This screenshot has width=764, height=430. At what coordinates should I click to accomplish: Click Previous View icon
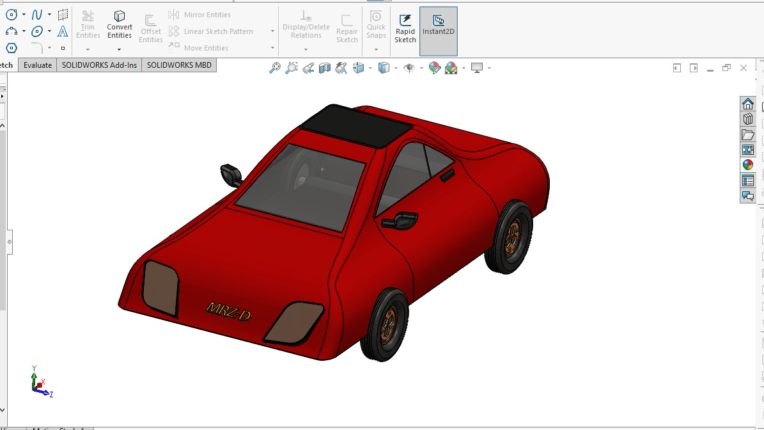[x=308, y=68]
